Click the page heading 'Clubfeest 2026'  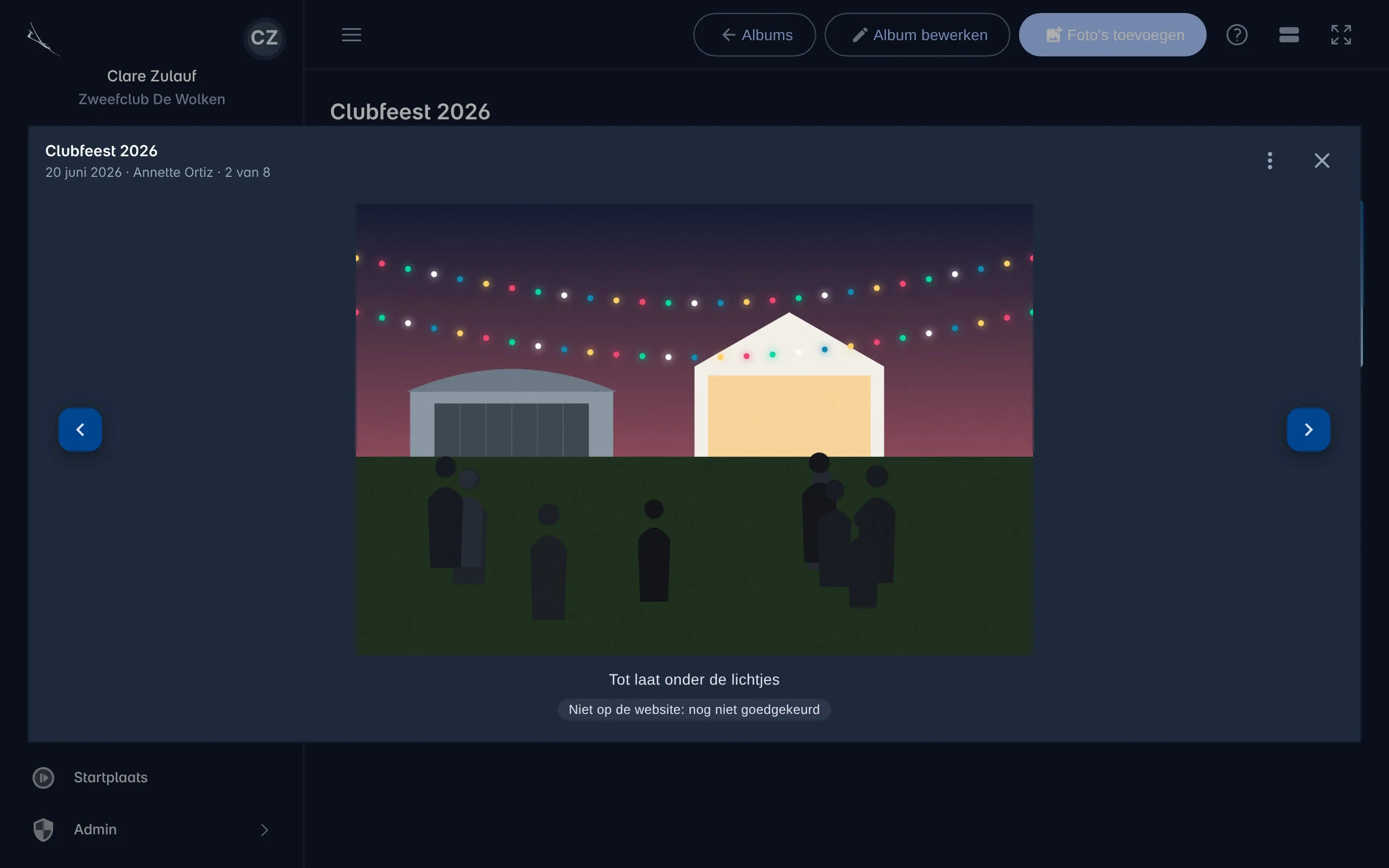click(x=410, y=112)
